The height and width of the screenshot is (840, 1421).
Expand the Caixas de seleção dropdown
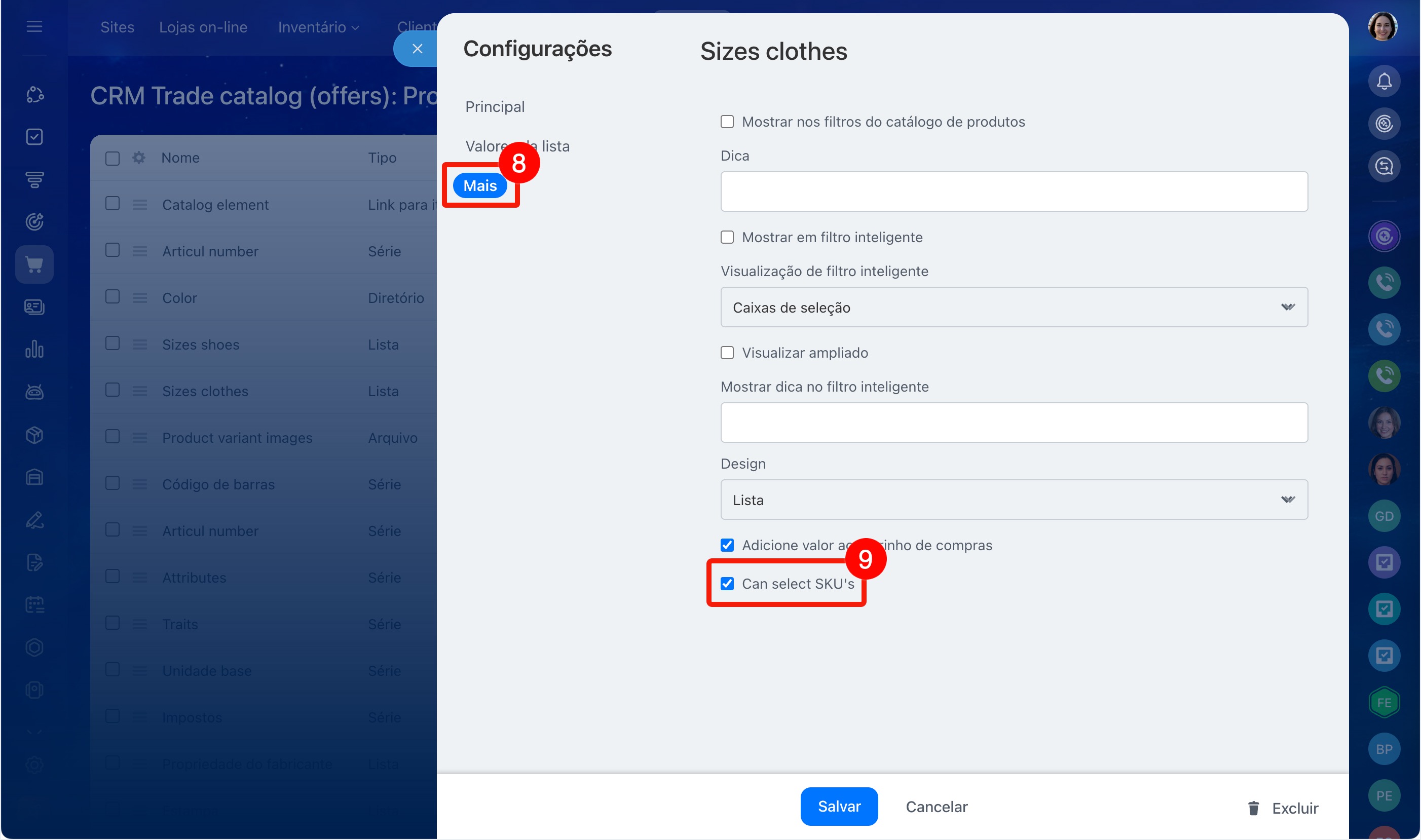pos(1014,308)
